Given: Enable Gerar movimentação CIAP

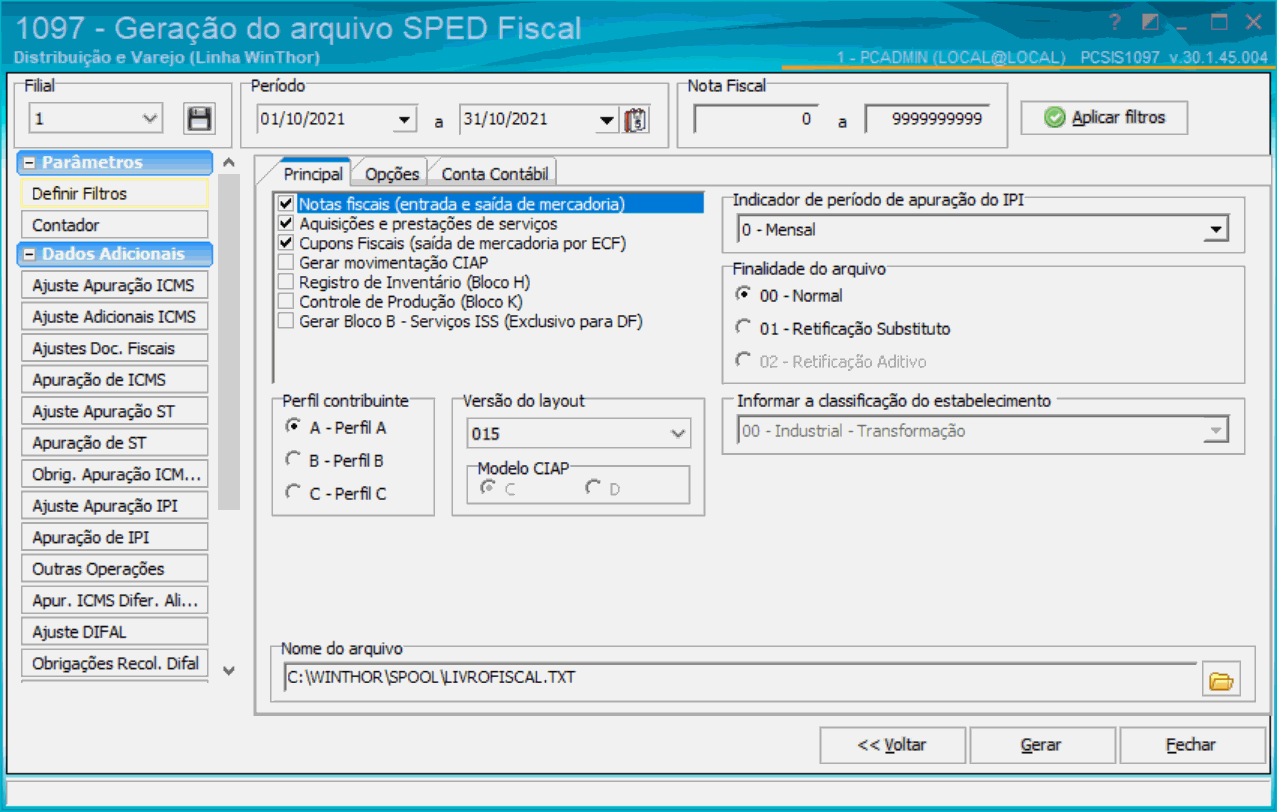Looking at the screenshot, I should coord(286,262).
